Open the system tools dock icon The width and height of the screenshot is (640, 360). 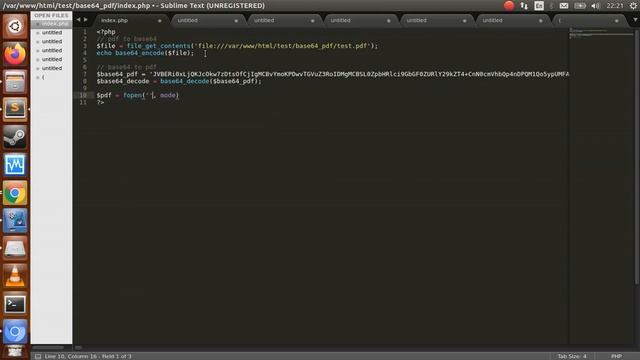15,220
